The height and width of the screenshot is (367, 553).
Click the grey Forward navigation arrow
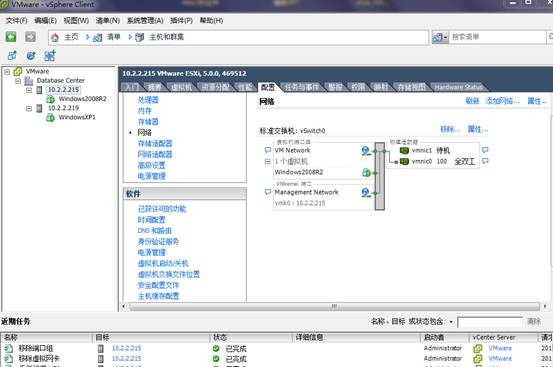click(30, 37)
